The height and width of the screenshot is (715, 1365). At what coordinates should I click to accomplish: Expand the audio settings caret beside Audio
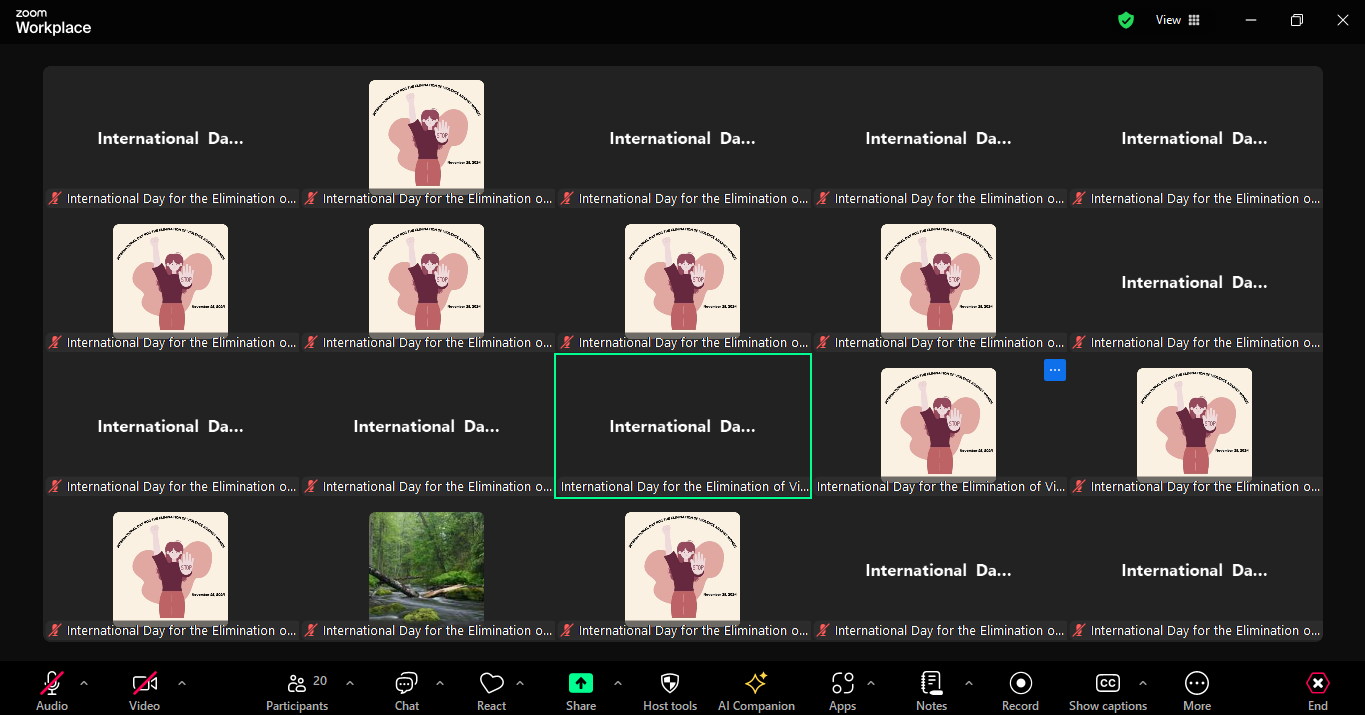point(84,683)
